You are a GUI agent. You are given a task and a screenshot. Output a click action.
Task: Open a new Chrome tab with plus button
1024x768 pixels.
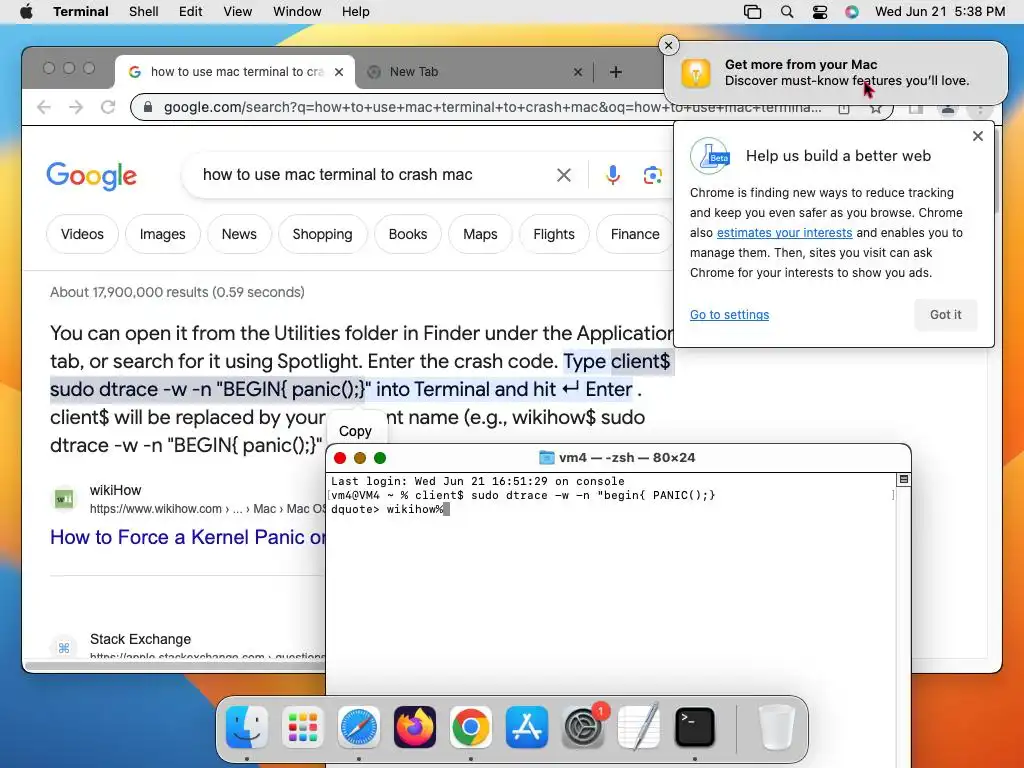point(615,72)
